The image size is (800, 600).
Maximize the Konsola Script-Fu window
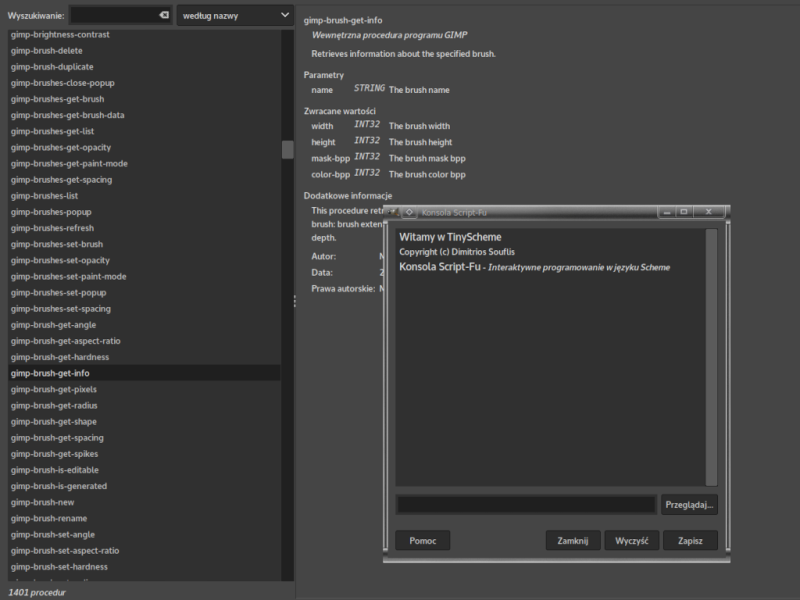coord(684,212)
